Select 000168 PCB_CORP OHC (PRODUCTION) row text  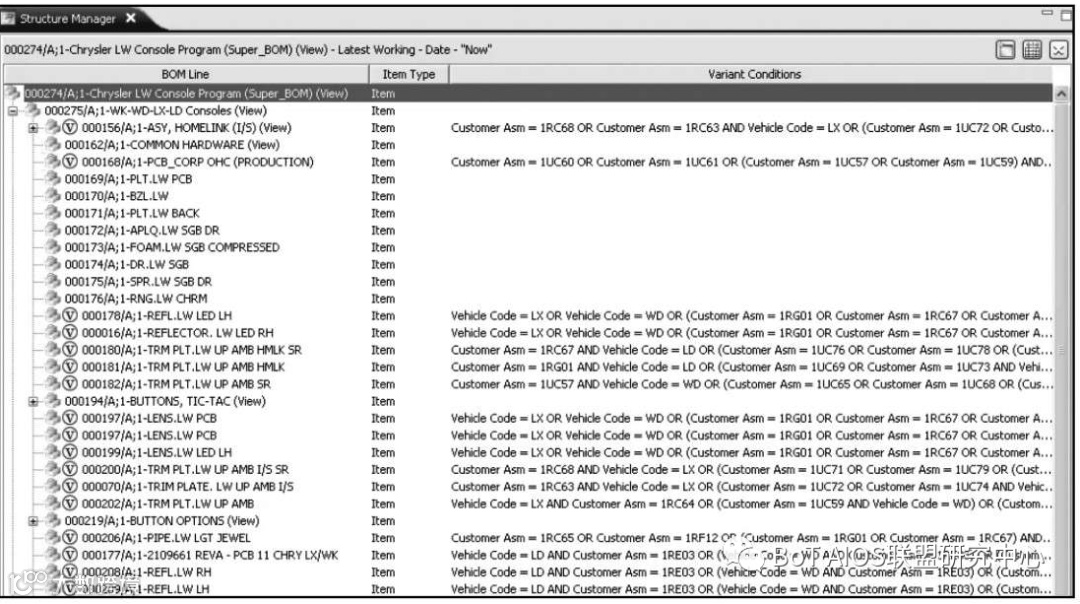(x=198, y=163)
